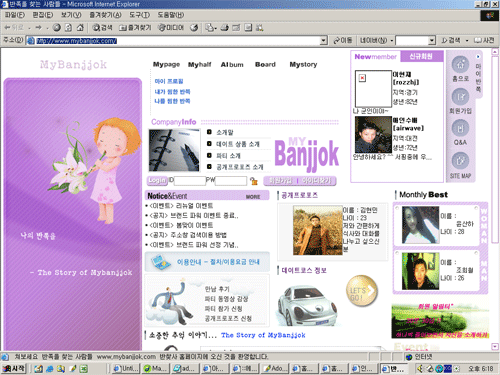Open the Mail icon dropdown arrow
The width and height of the screenshot is (500, 375).
pos(216,28)
